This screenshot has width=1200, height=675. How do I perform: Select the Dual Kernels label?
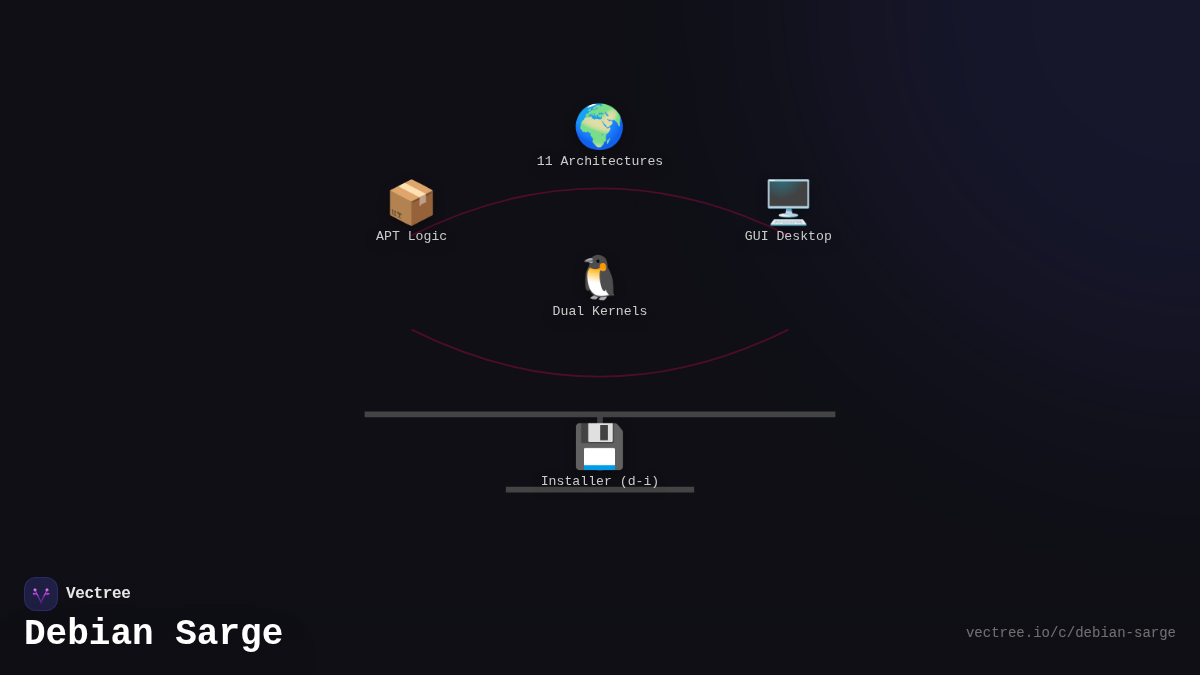[x=599, y=311]
